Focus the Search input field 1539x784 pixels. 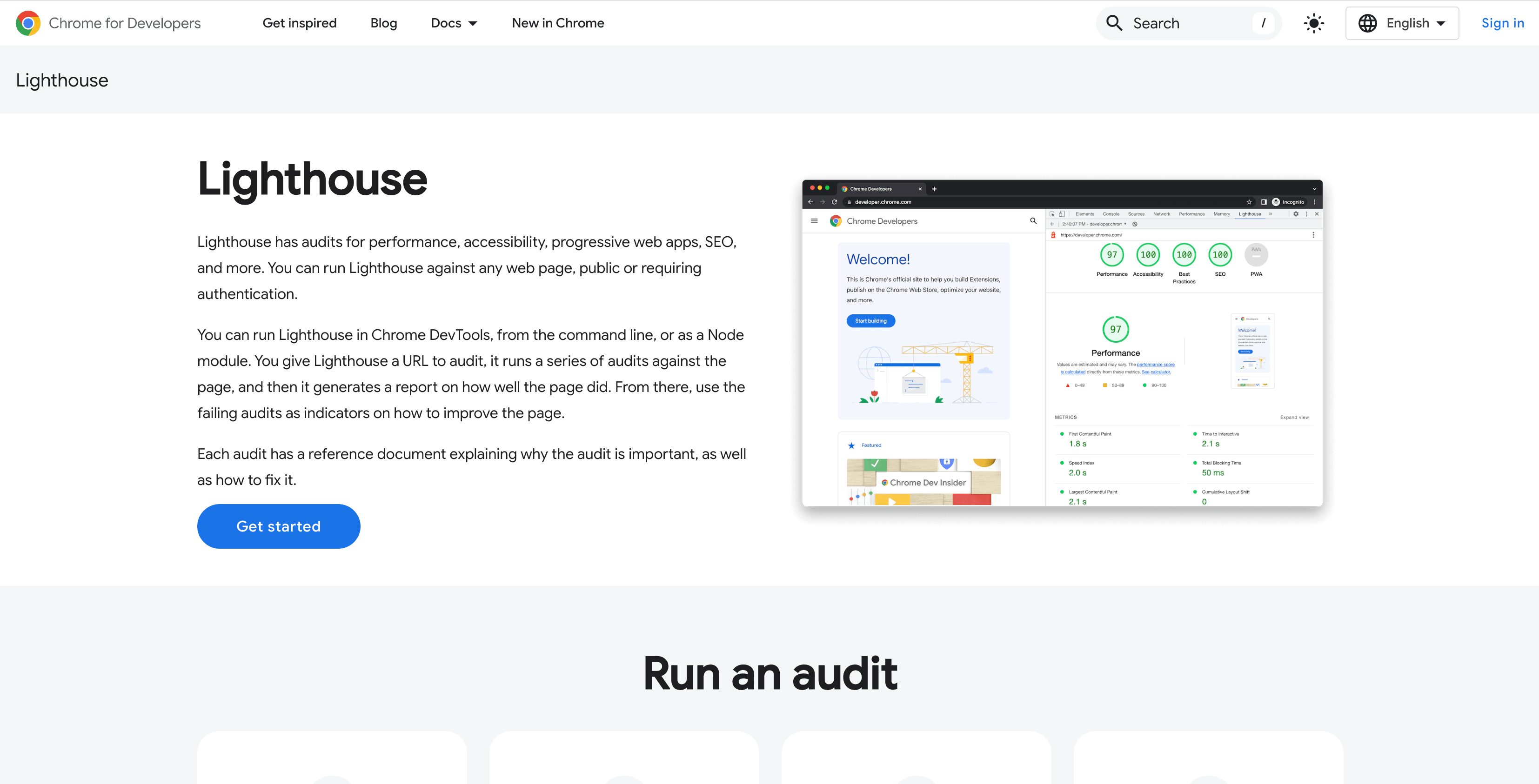(1188, 23)
